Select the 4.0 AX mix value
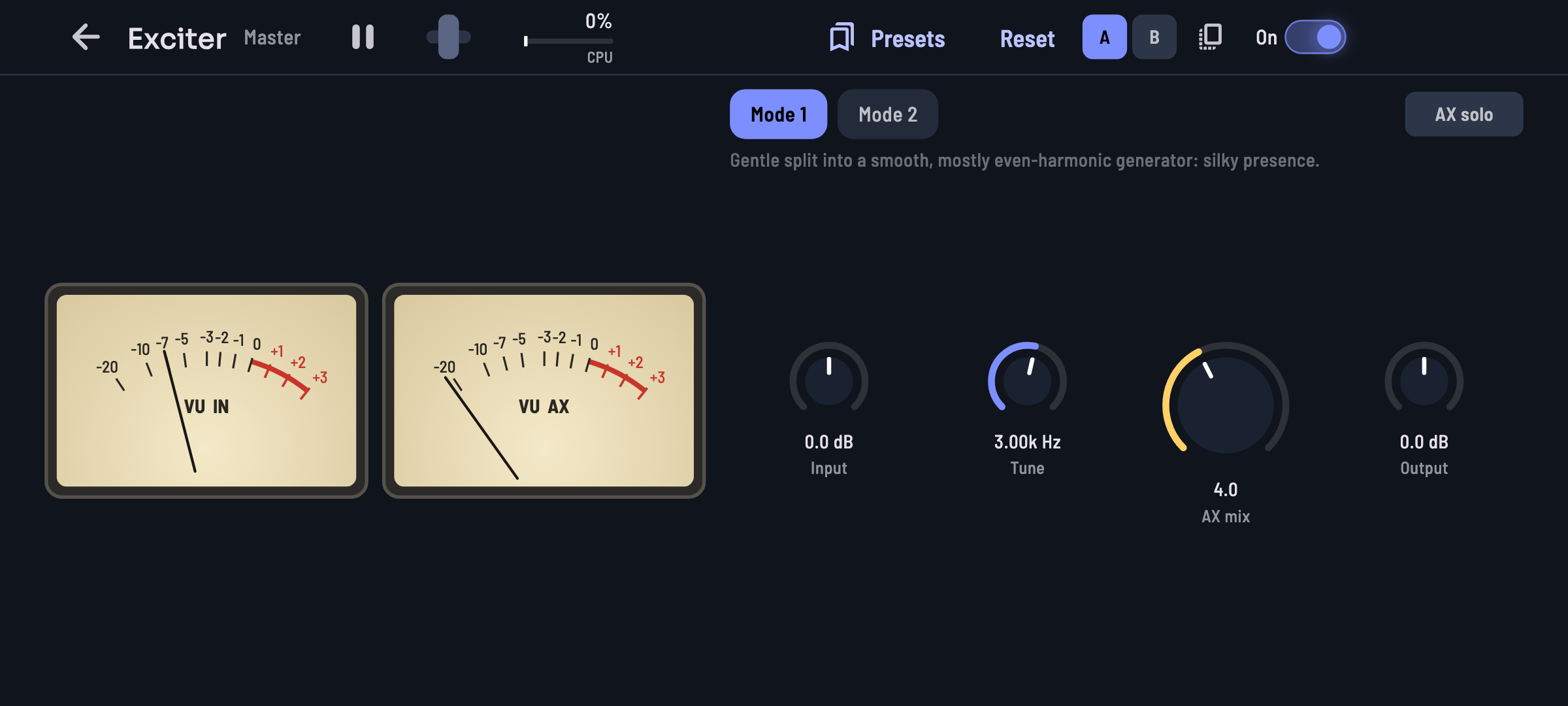The width and height of the screenshot is (1568, 706). coord(1226,490)
